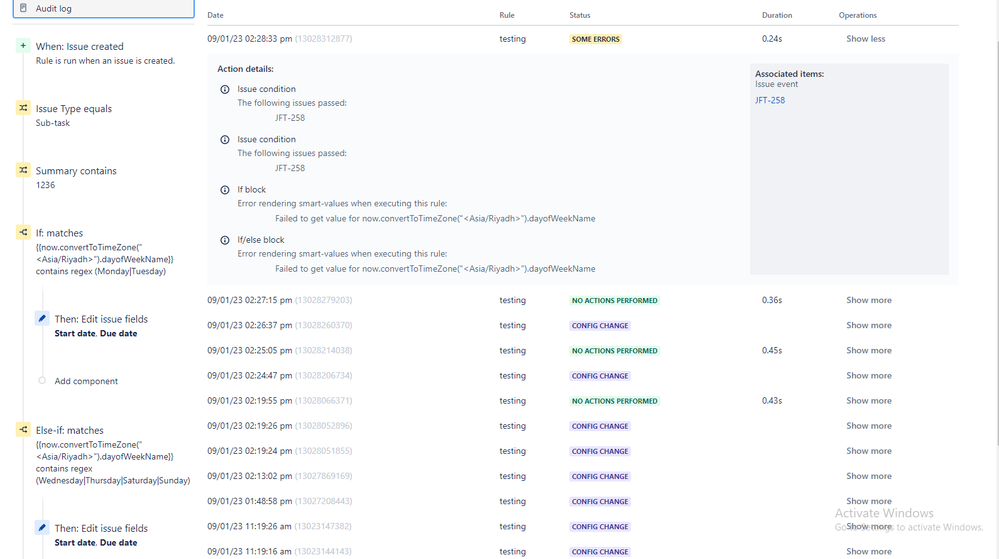Image resolution: width=999 pixels, height=559 pixels.
Task: Expand Show more for 02:24:47 pm entry
Action: click(x=868, y=375)
